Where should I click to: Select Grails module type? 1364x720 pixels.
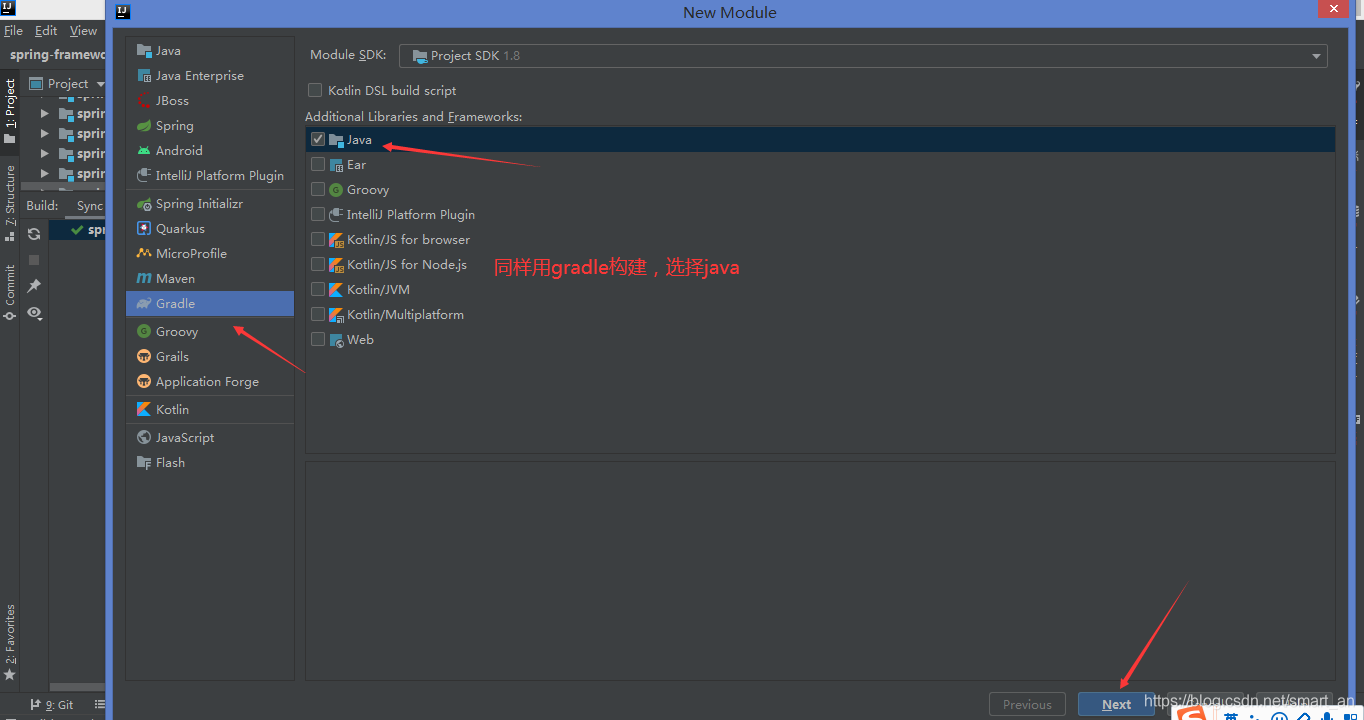210,356
